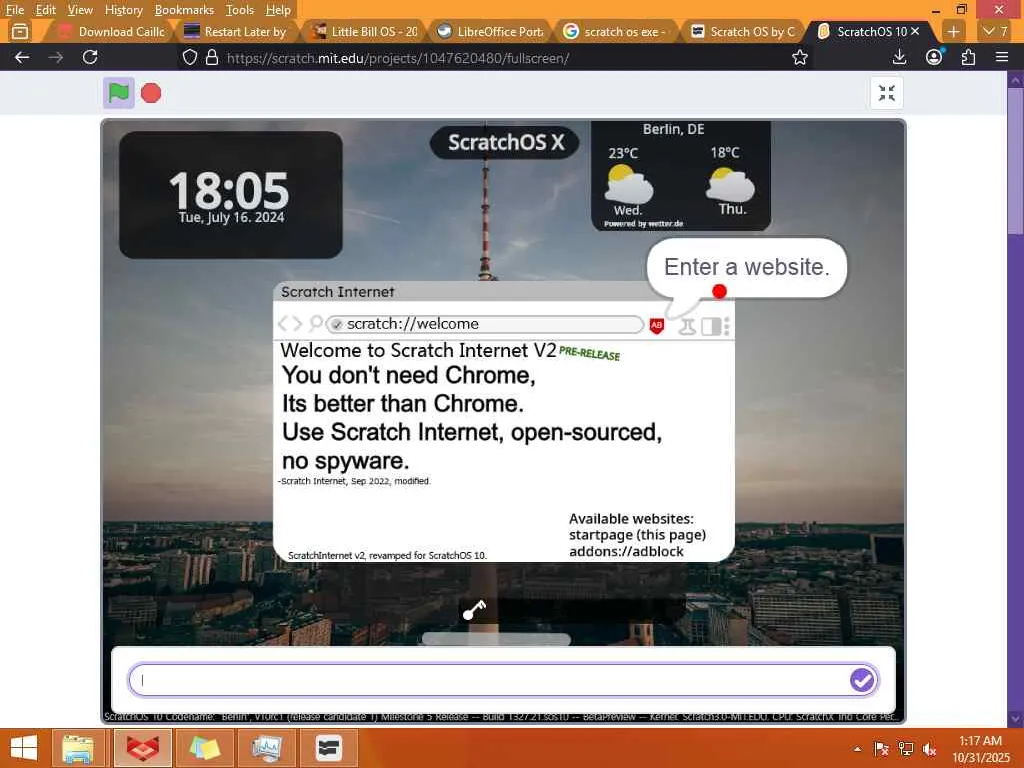This screenshot has width=1024, height=768.
Task: Open the Edit menu
Action: (x=45, y=10)
